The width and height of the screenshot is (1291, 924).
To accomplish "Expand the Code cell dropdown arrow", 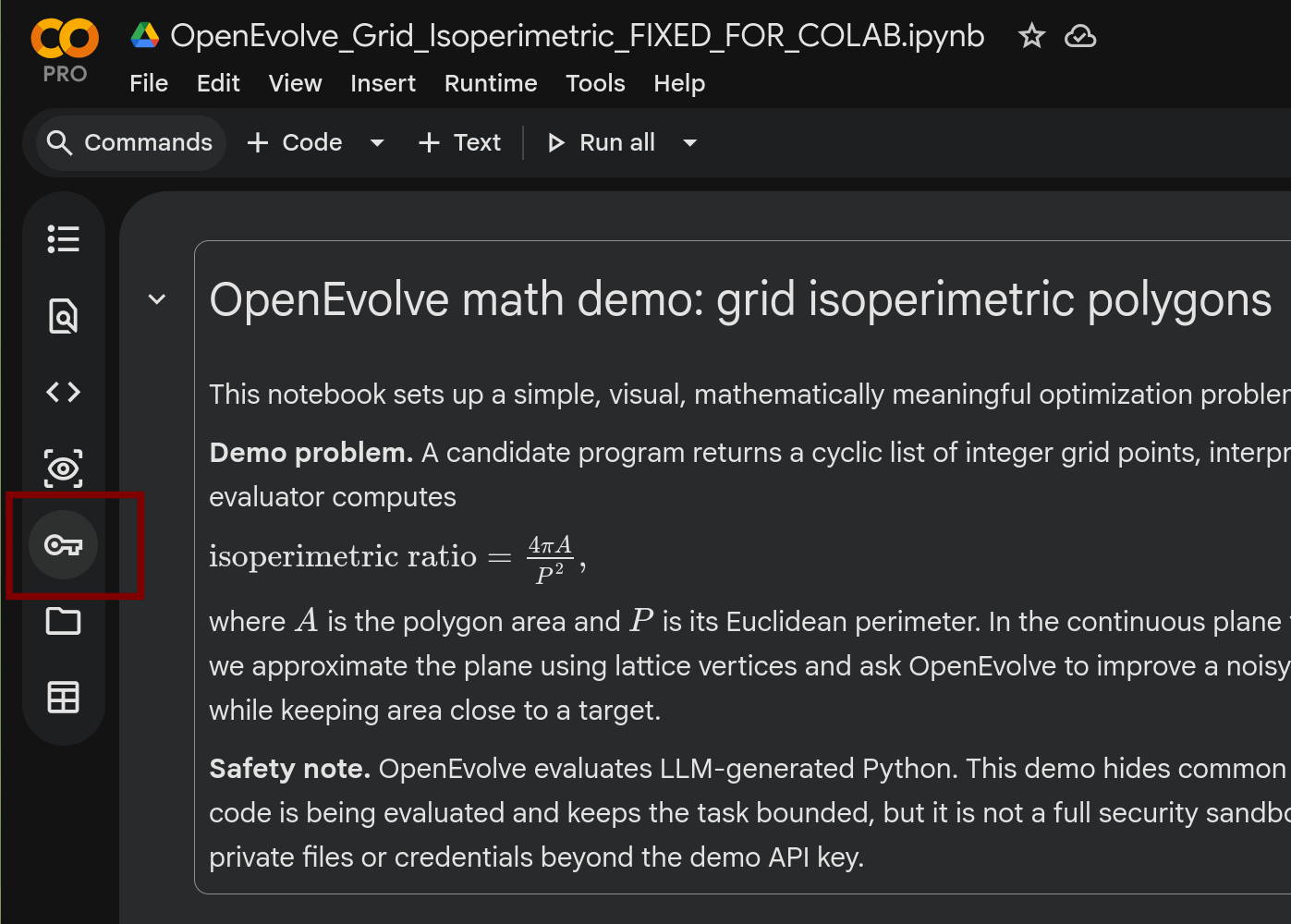I will 377,142.
